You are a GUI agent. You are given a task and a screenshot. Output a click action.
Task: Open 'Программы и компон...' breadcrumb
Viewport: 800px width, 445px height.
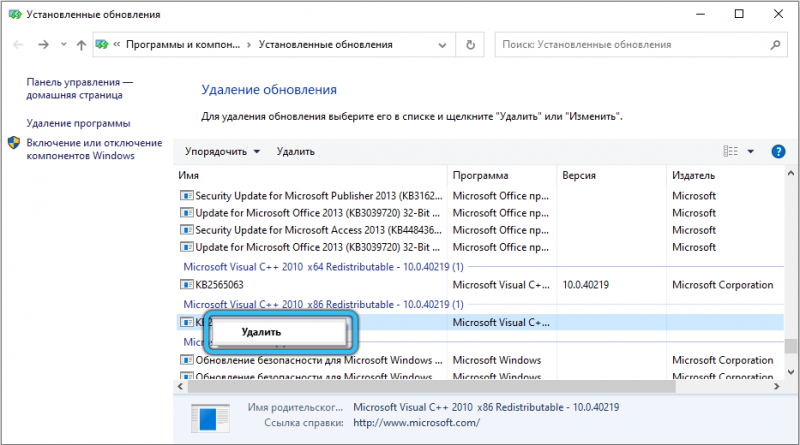[x=183, y=44]
